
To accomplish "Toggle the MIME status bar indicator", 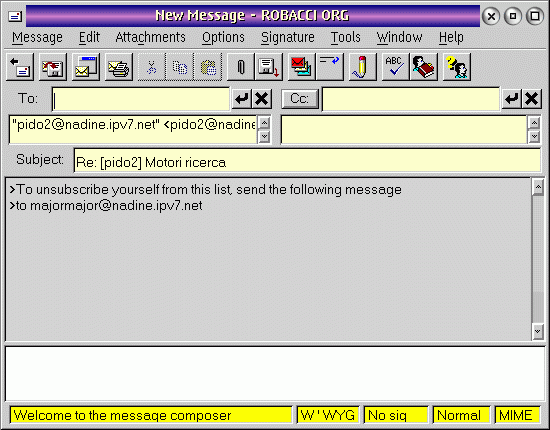I will tap(517, 415).
